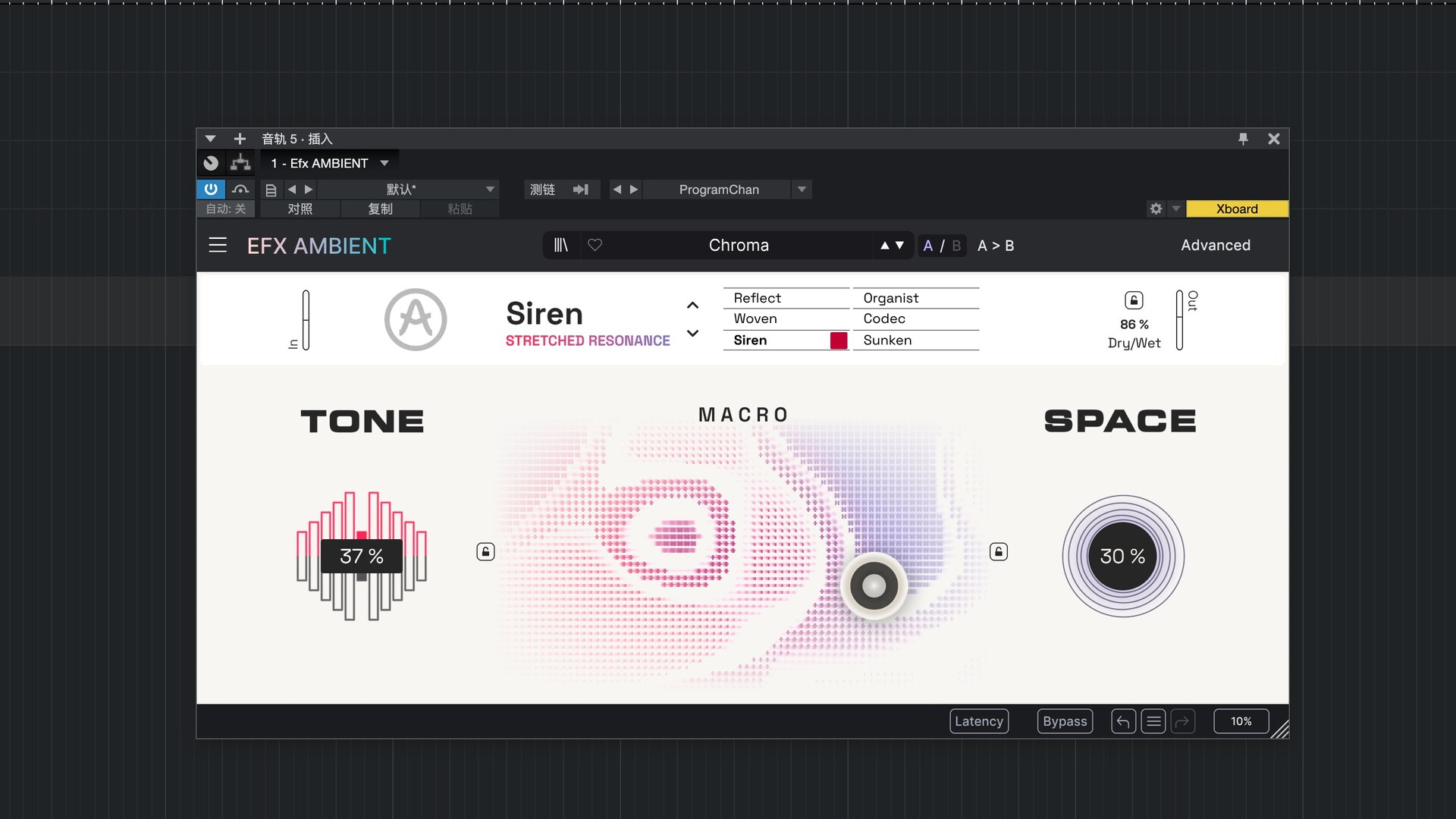Open the preset library browser icon
Image resolution: width=1456 pixels, height=819 pixels.
[560, 245]
